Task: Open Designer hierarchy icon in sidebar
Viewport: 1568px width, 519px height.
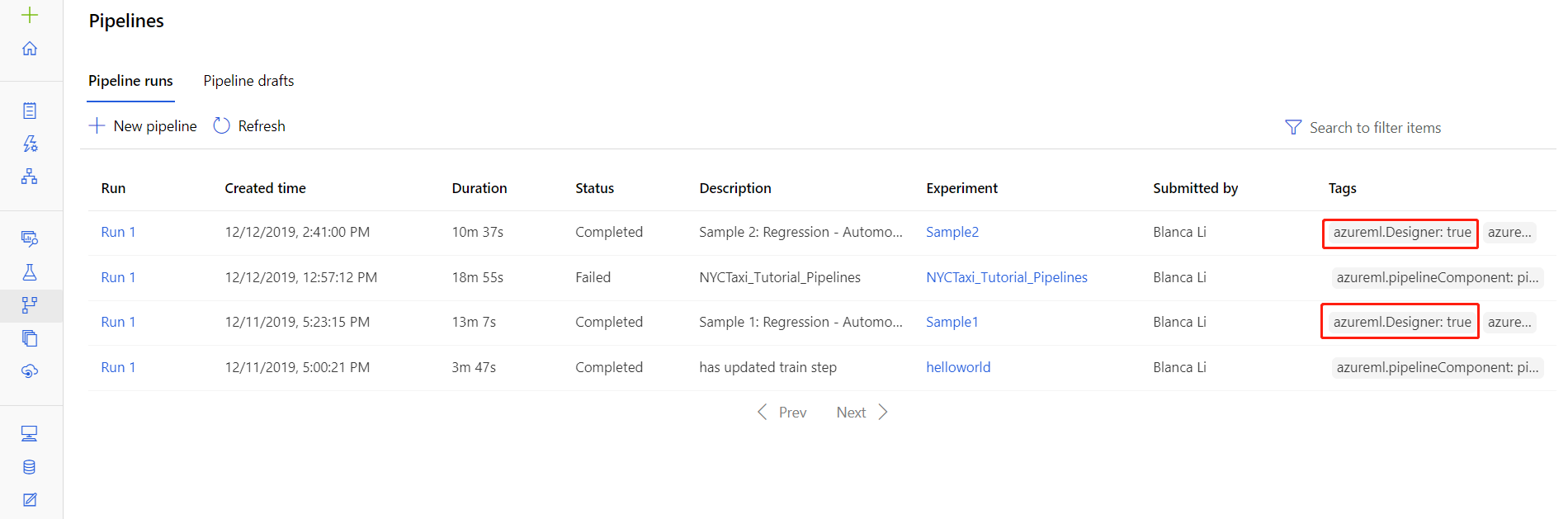Action: [x=30, y=177]
